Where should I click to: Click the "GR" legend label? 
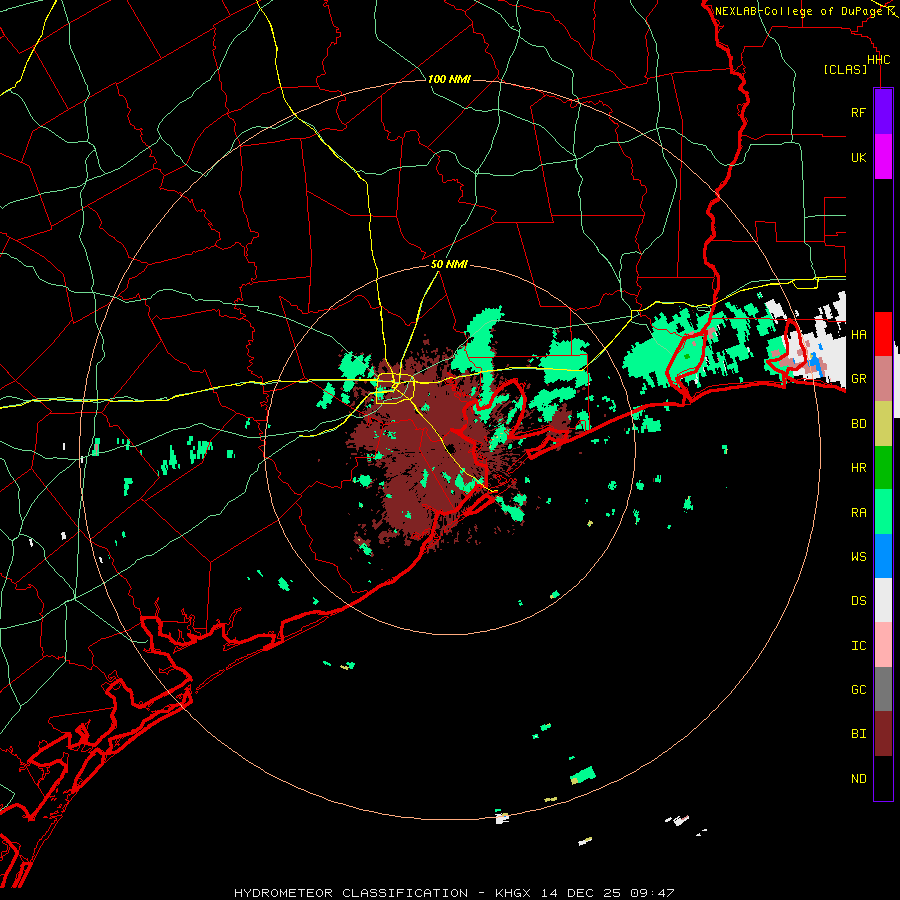(858, 379)
